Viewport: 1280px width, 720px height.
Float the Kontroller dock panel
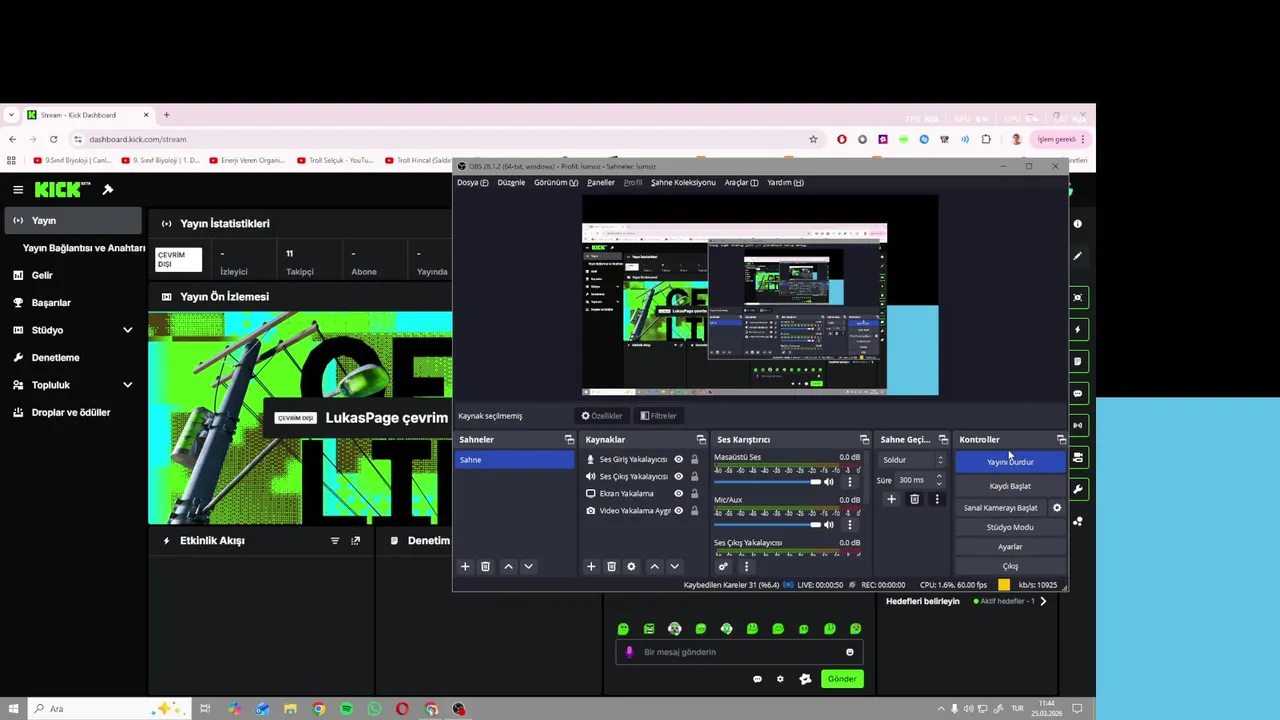point(1061,440)
